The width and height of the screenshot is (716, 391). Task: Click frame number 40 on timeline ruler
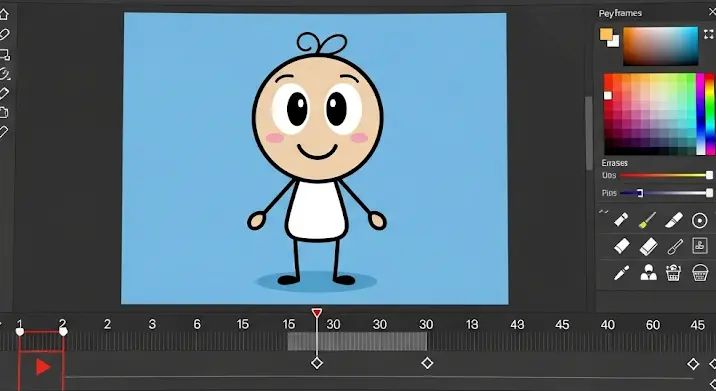click(x=607, y=325)
